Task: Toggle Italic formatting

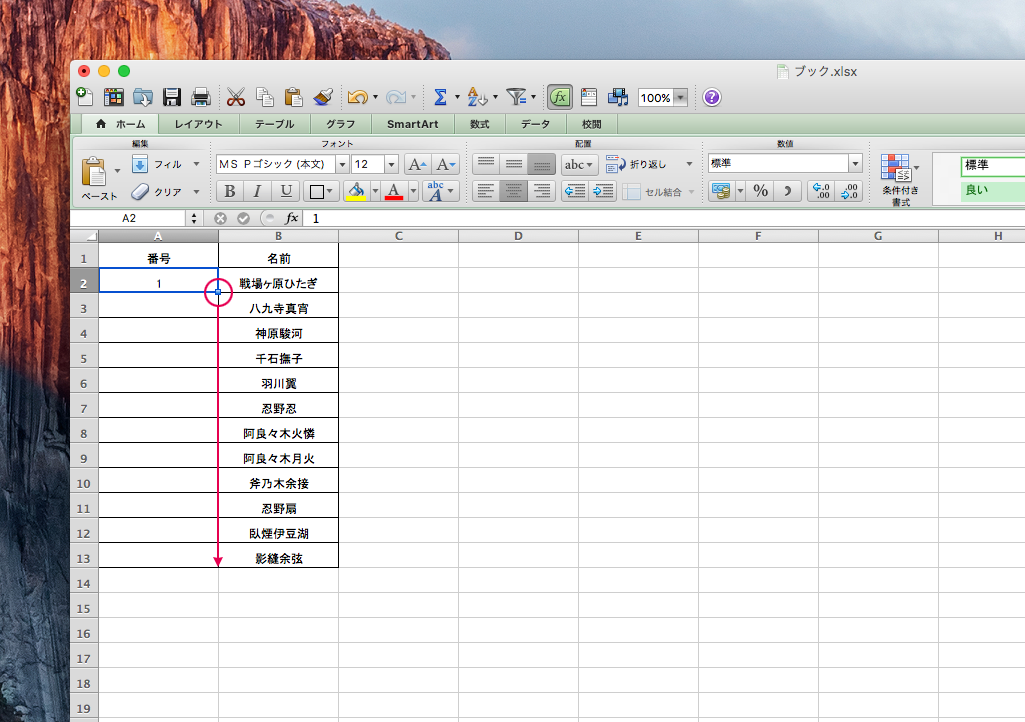Action: (x=258, y=191)
